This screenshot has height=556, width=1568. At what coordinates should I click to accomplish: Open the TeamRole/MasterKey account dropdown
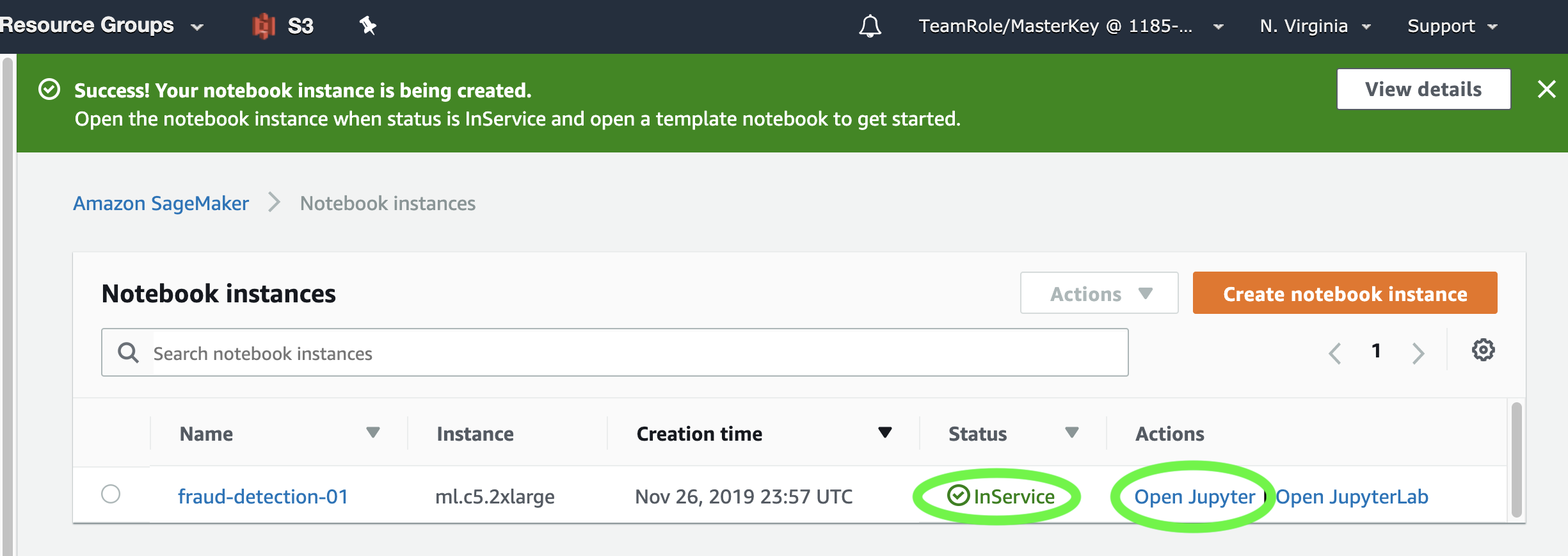[x=1071, y=26]
